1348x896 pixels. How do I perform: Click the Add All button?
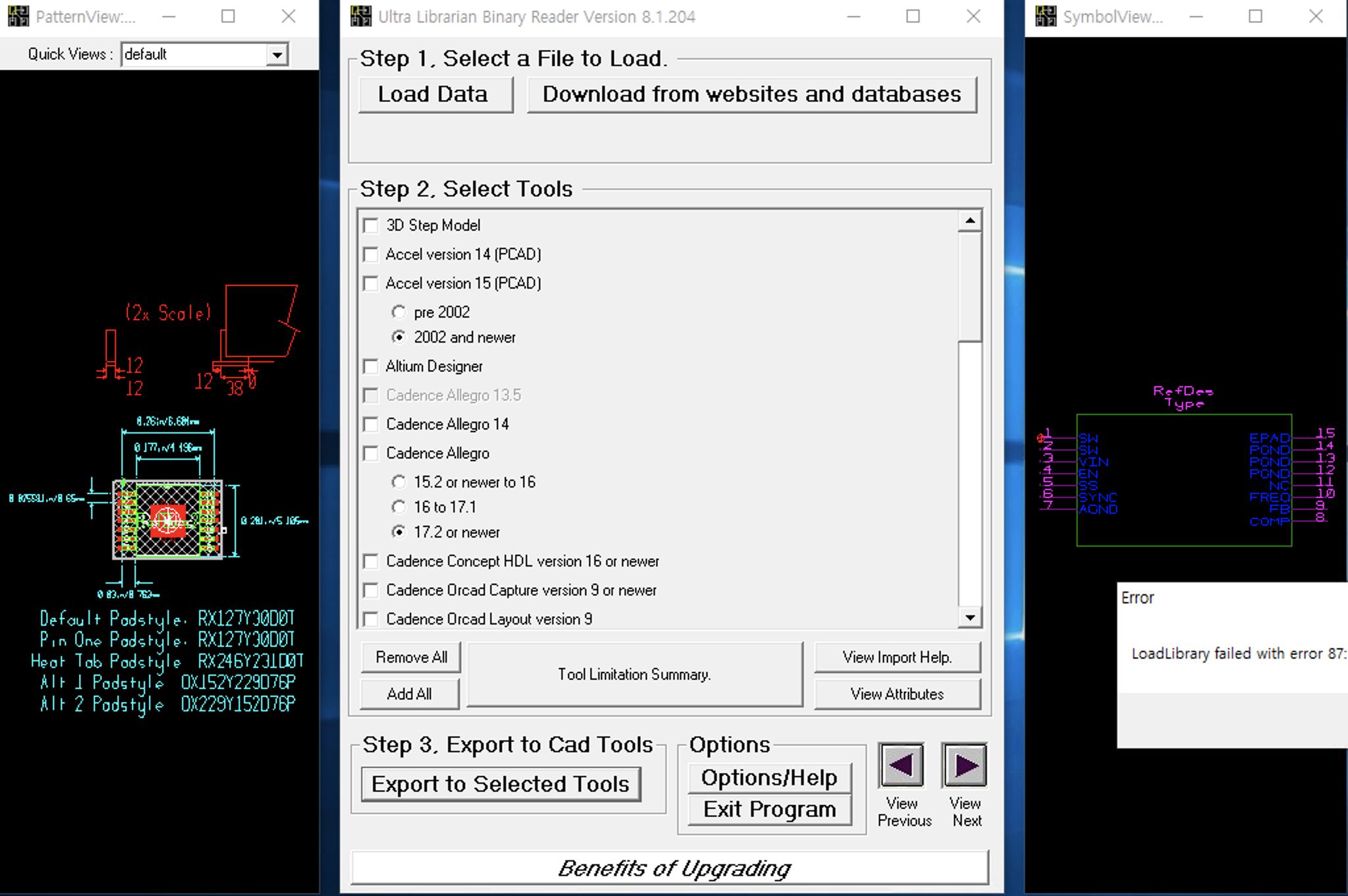pyautogui.click(x=410, y=694)
